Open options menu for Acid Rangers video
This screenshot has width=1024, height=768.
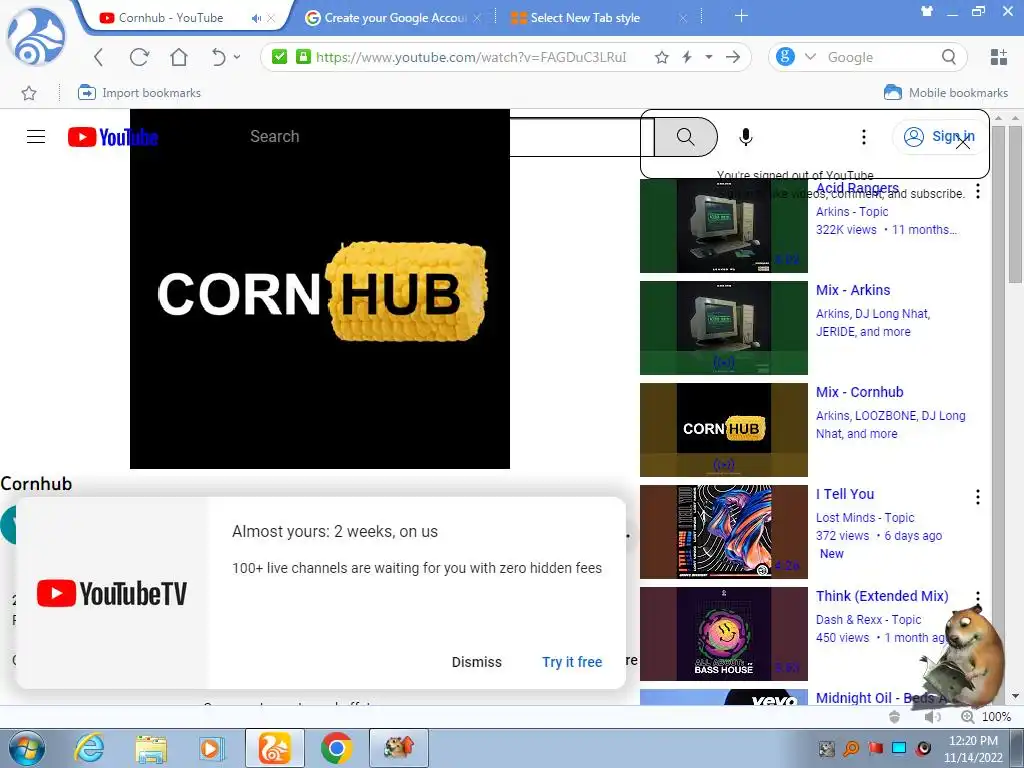[x=978, y=191]
